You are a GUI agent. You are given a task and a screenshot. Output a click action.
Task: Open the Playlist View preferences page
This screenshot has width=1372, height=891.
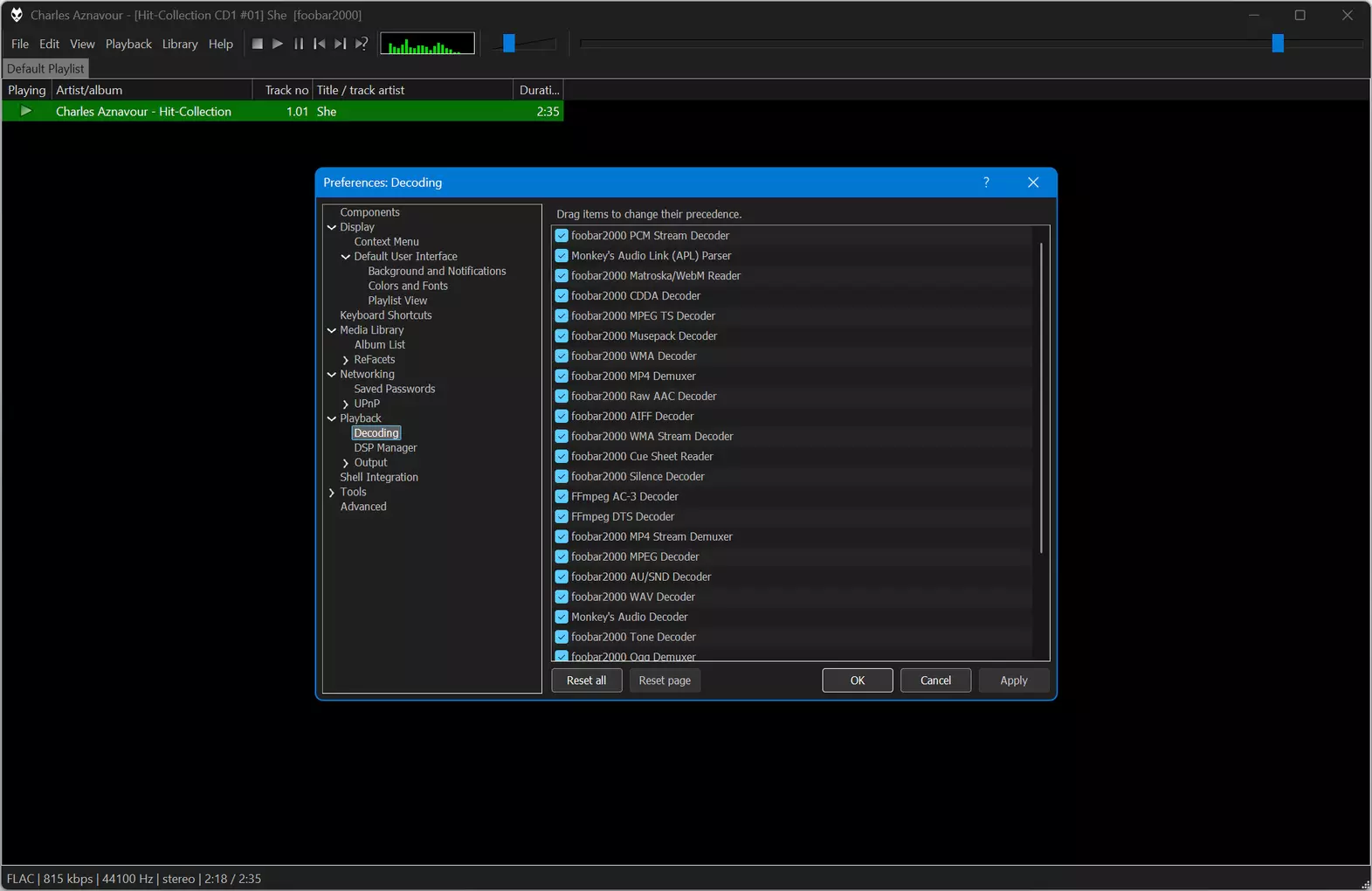(x=397, y=300)
